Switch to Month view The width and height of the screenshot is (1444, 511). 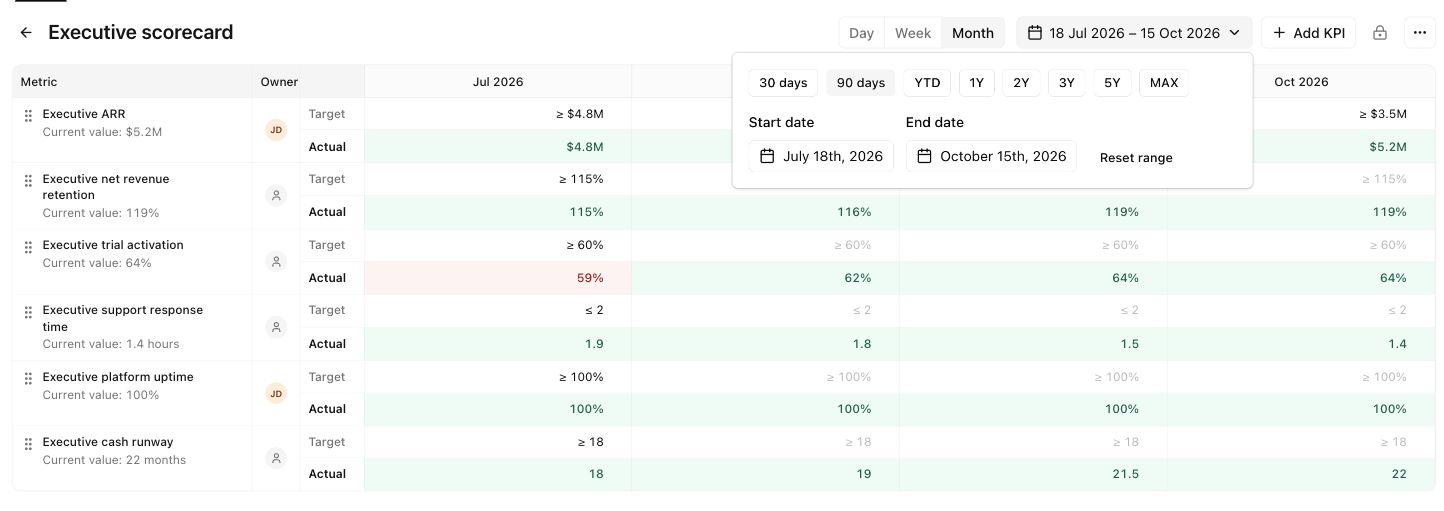pyautogui.click(x=973, y=33)
